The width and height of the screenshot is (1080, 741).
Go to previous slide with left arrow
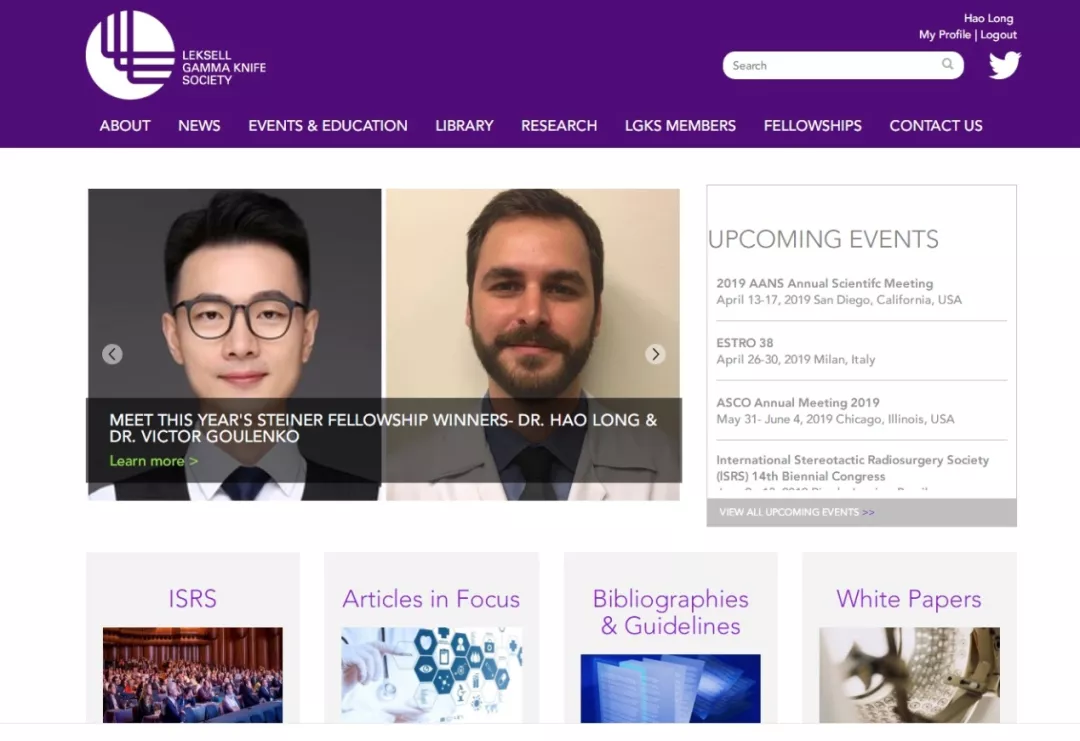(x=112, y=354)
